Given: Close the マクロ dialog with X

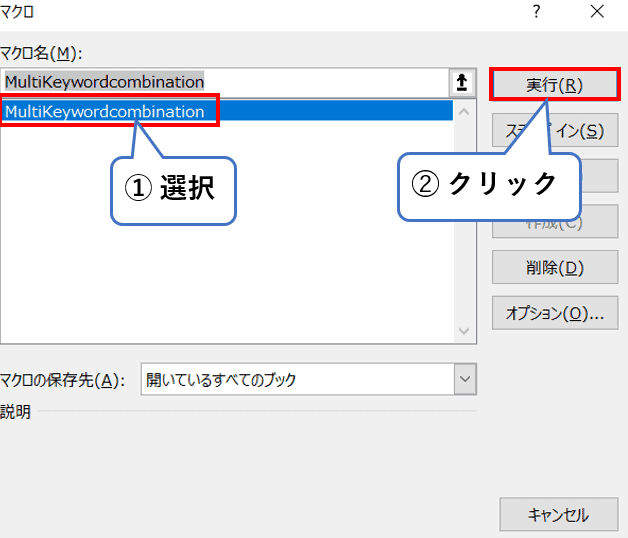Looking at the screenshot, I should point(597,14).
